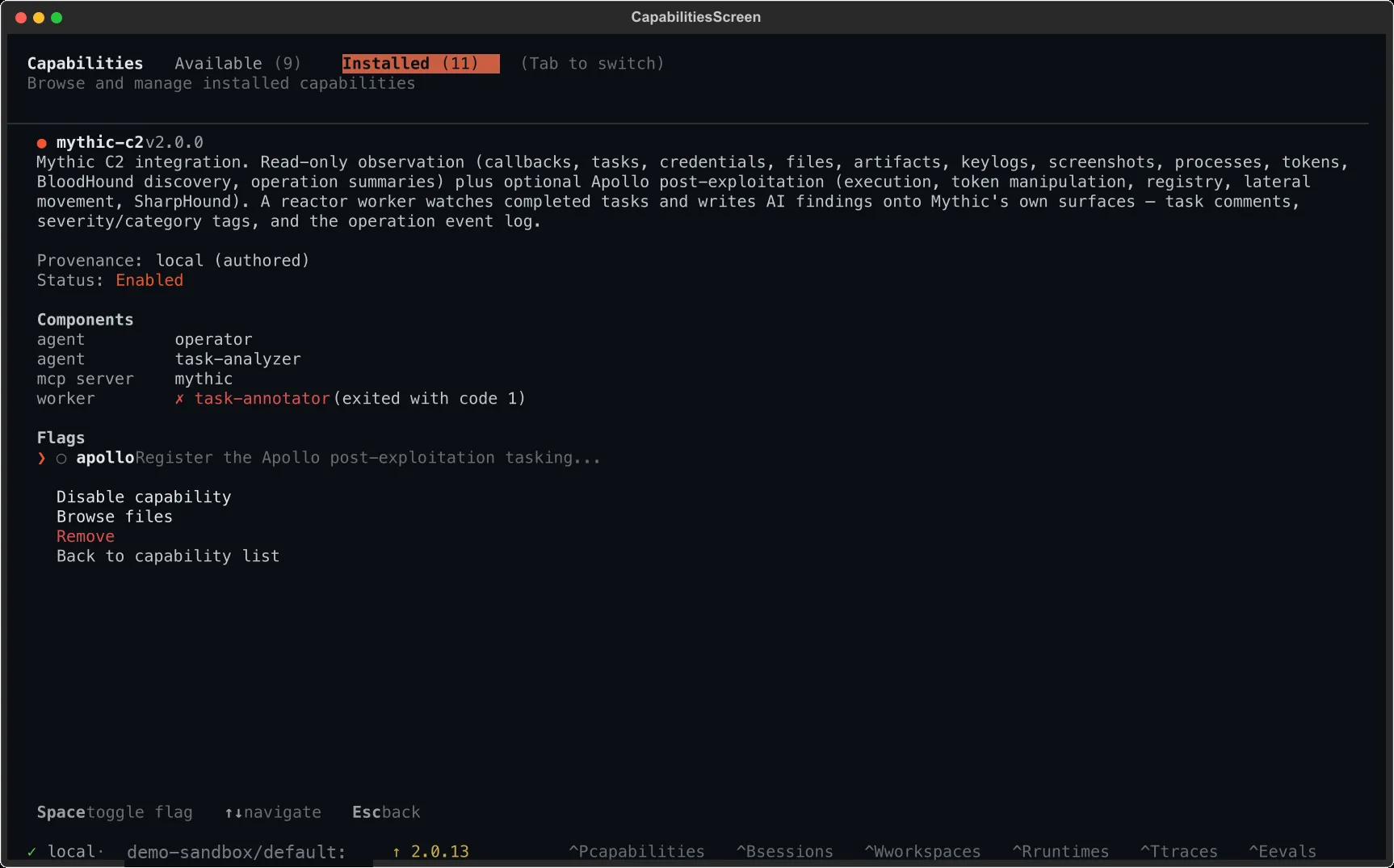Toggle the apollo flag radio circle
The height and width of the screenshot is (868, 1394).
[x=61, y=459]
